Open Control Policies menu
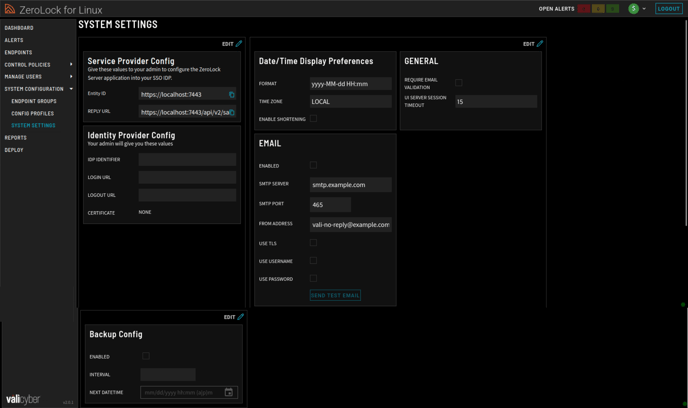Screen dimensions: 688x408 (27, 64)
